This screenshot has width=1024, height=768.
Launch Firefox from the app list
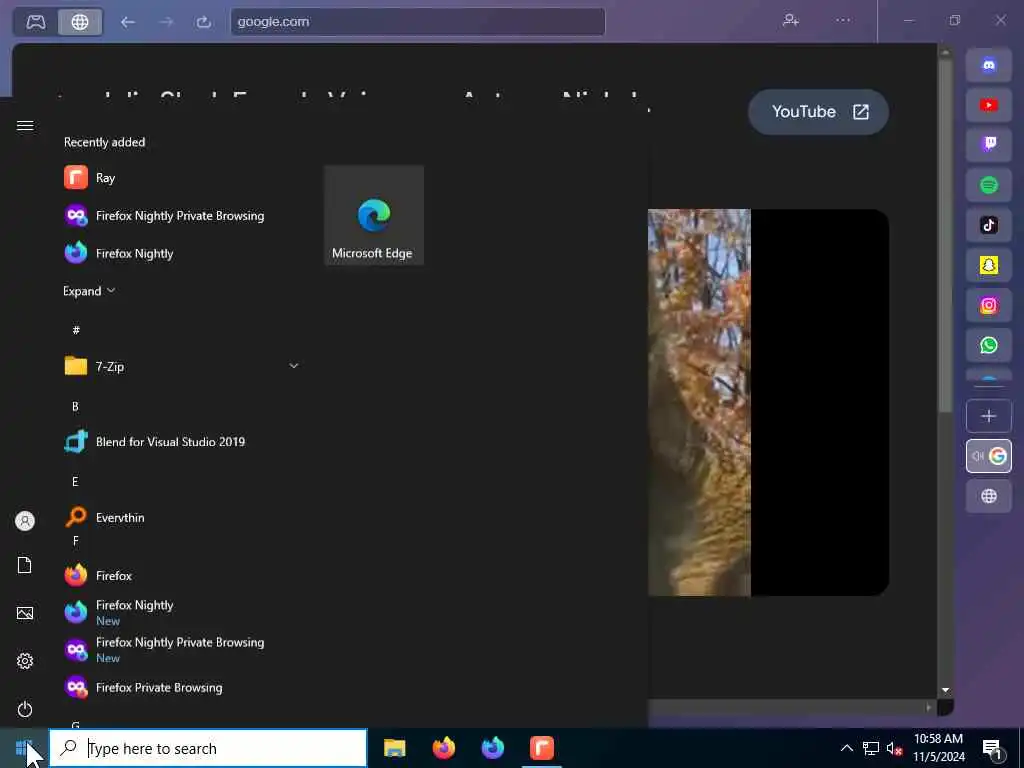183,575
